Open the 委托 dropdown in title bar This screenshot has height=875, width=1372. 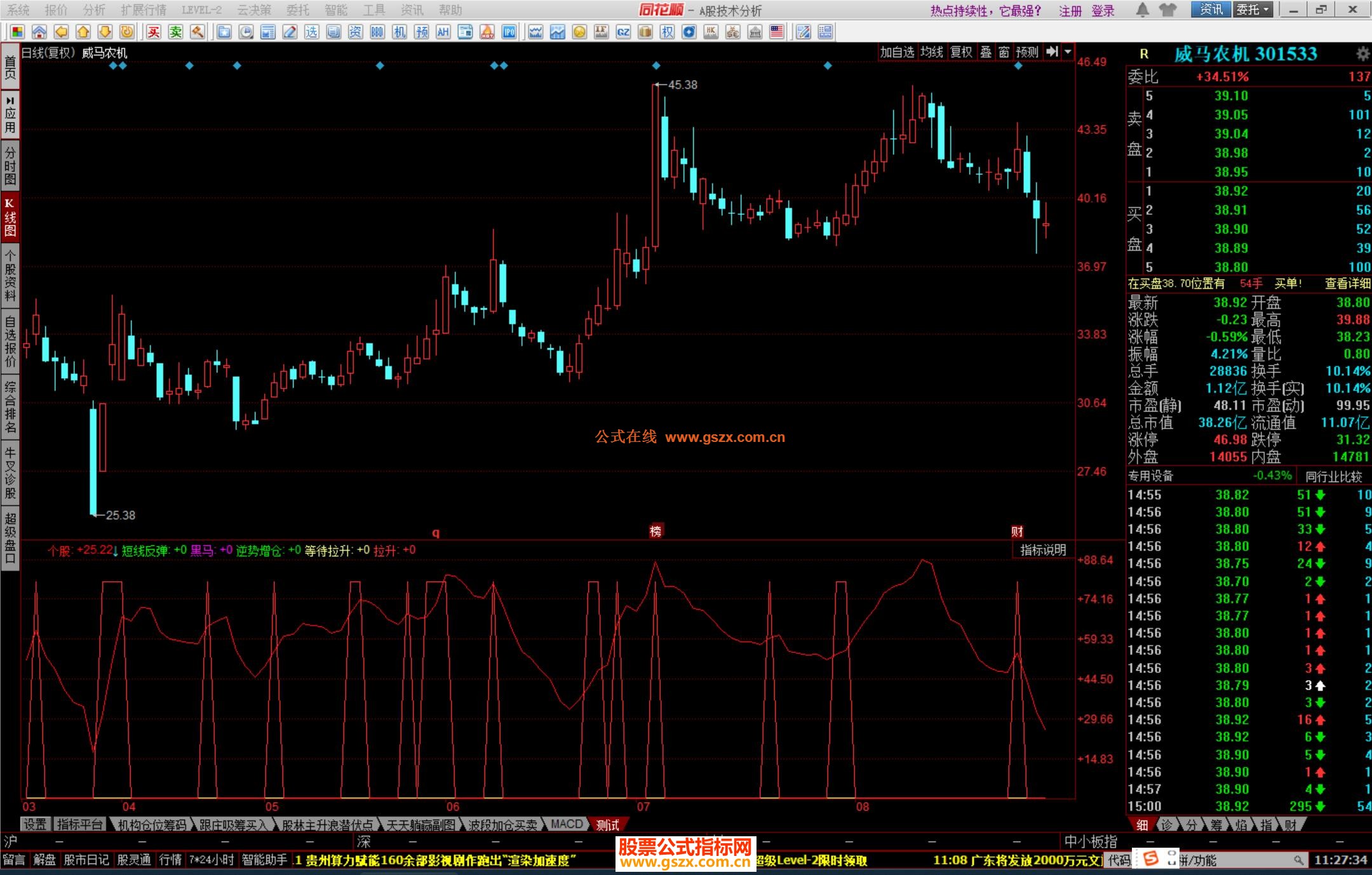pyautogui.click(x=1253, y=10)
